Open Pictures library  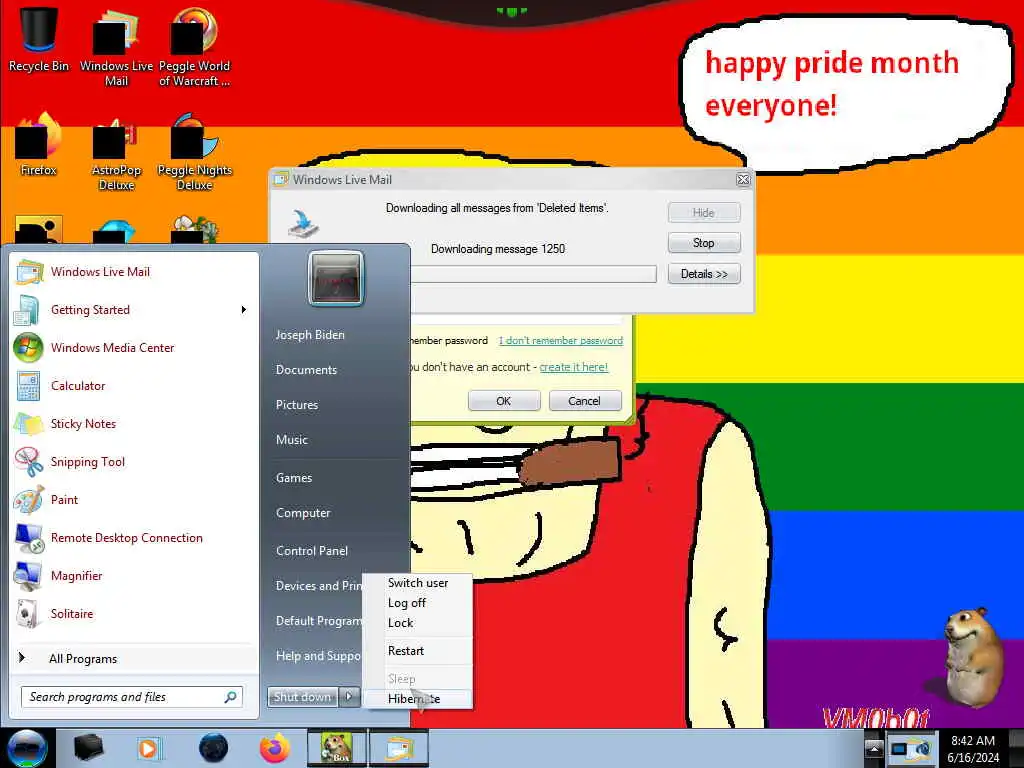pyautogui.click(x=296, y=405)
